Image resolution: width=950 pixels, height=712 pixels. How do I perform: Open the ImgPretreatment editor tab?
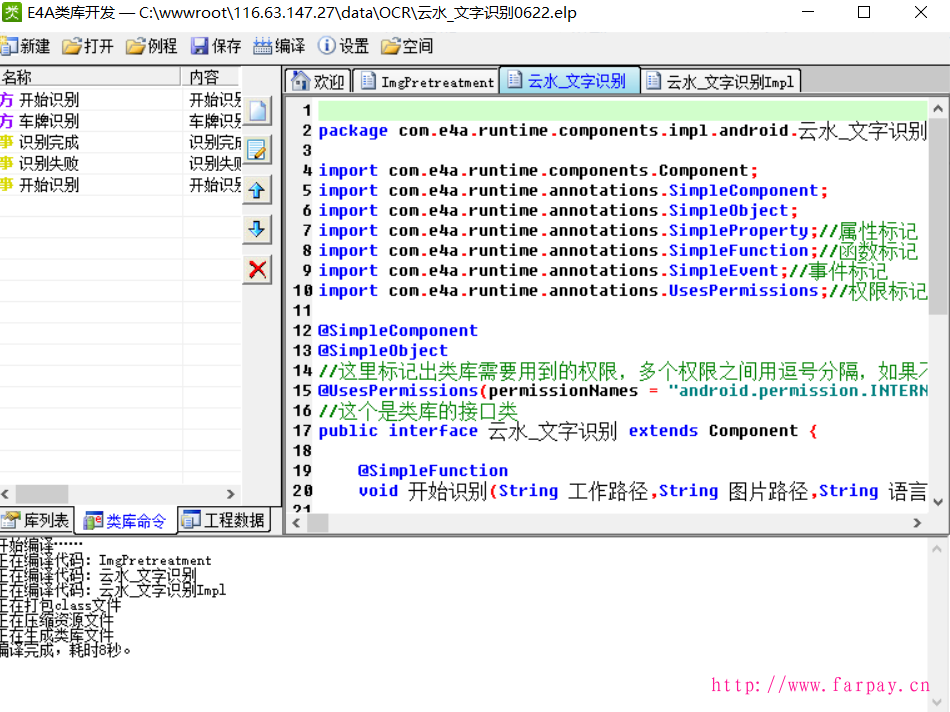point(427,82)
